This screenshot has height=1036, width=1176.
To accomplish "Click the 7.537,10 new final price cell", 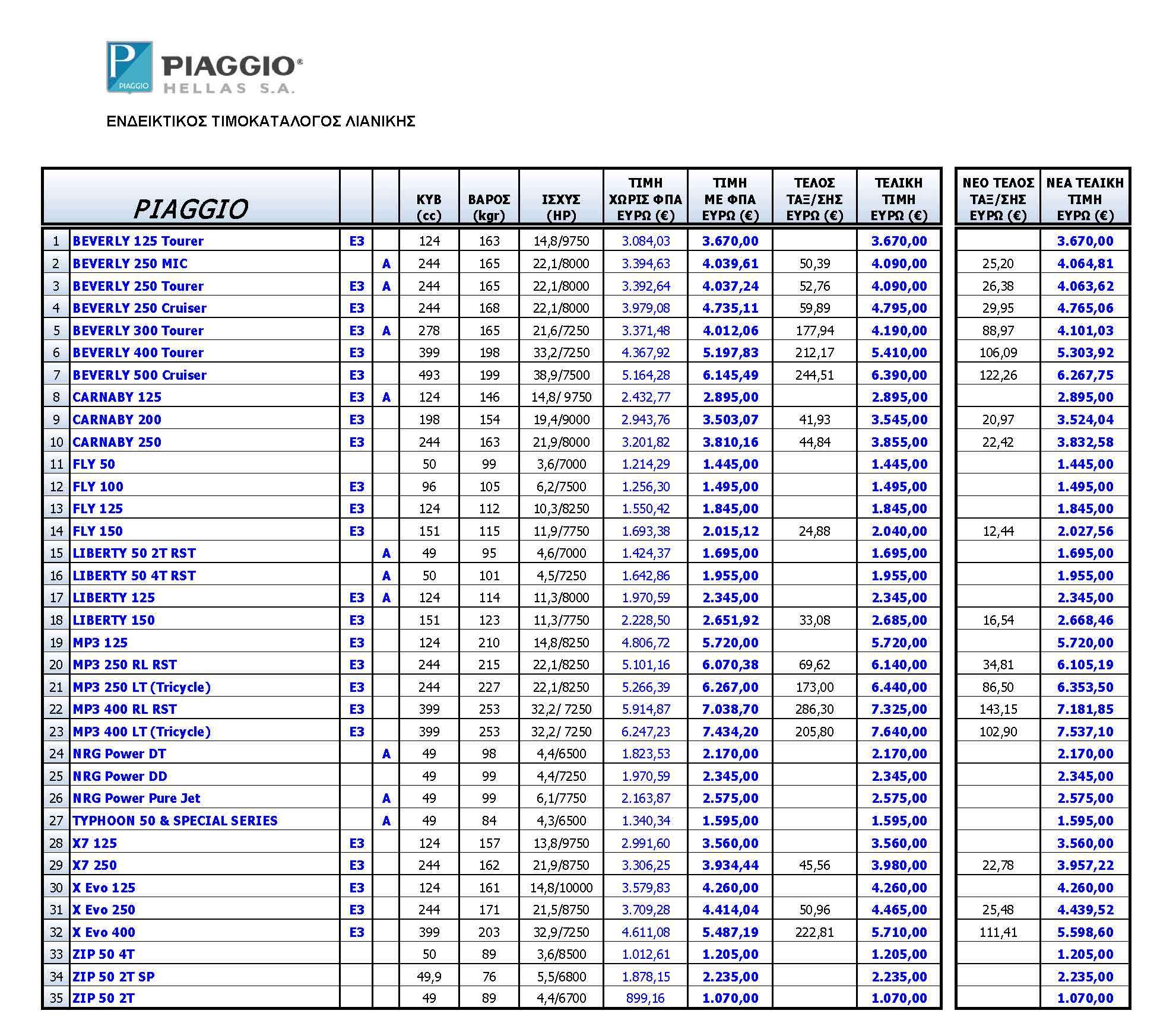I will 1085,732.
